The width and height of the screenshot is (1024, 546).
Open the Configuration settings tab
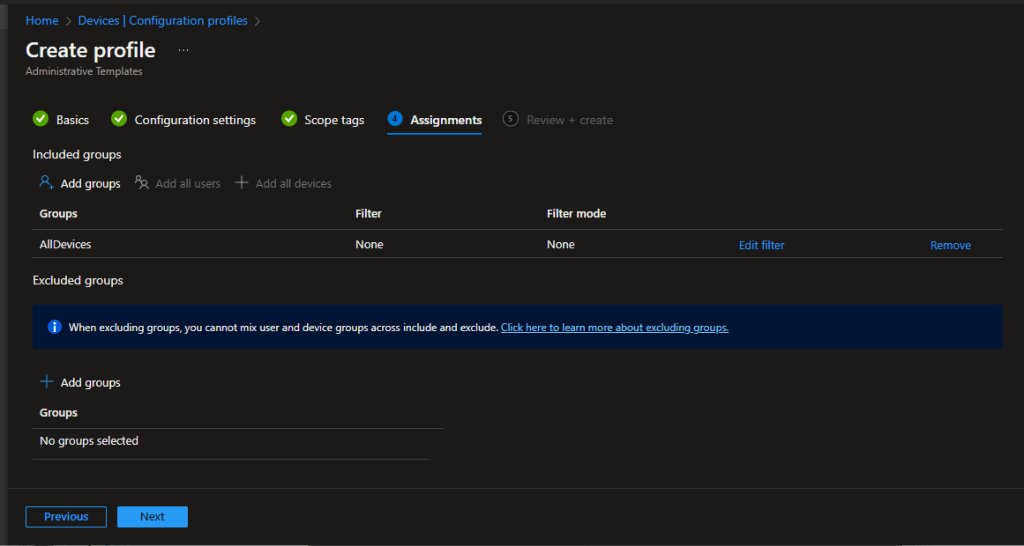195,120
